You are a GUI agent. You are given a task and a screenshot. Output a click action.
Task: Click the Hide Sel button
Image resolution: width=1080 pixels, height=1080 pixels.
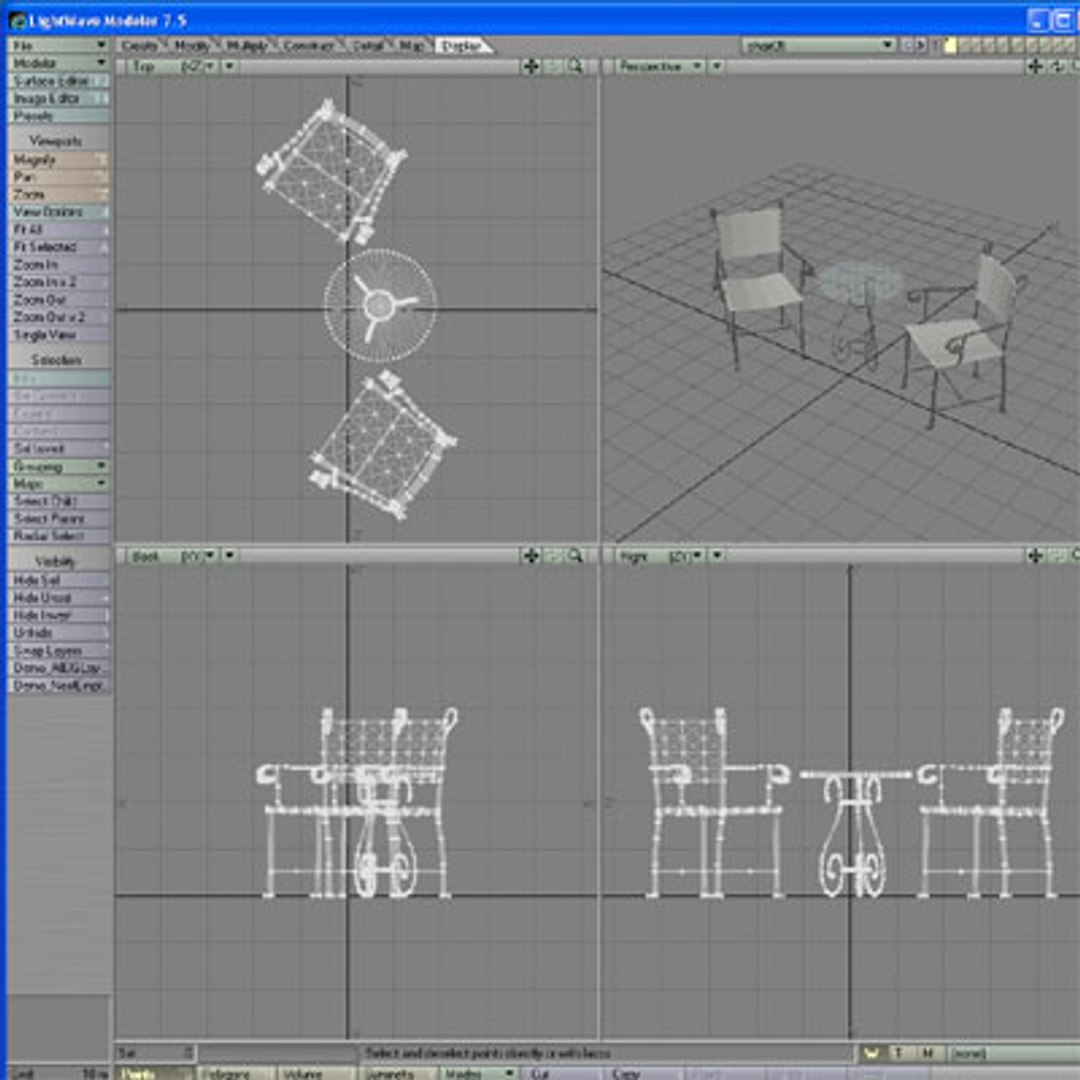click(59, 580)
